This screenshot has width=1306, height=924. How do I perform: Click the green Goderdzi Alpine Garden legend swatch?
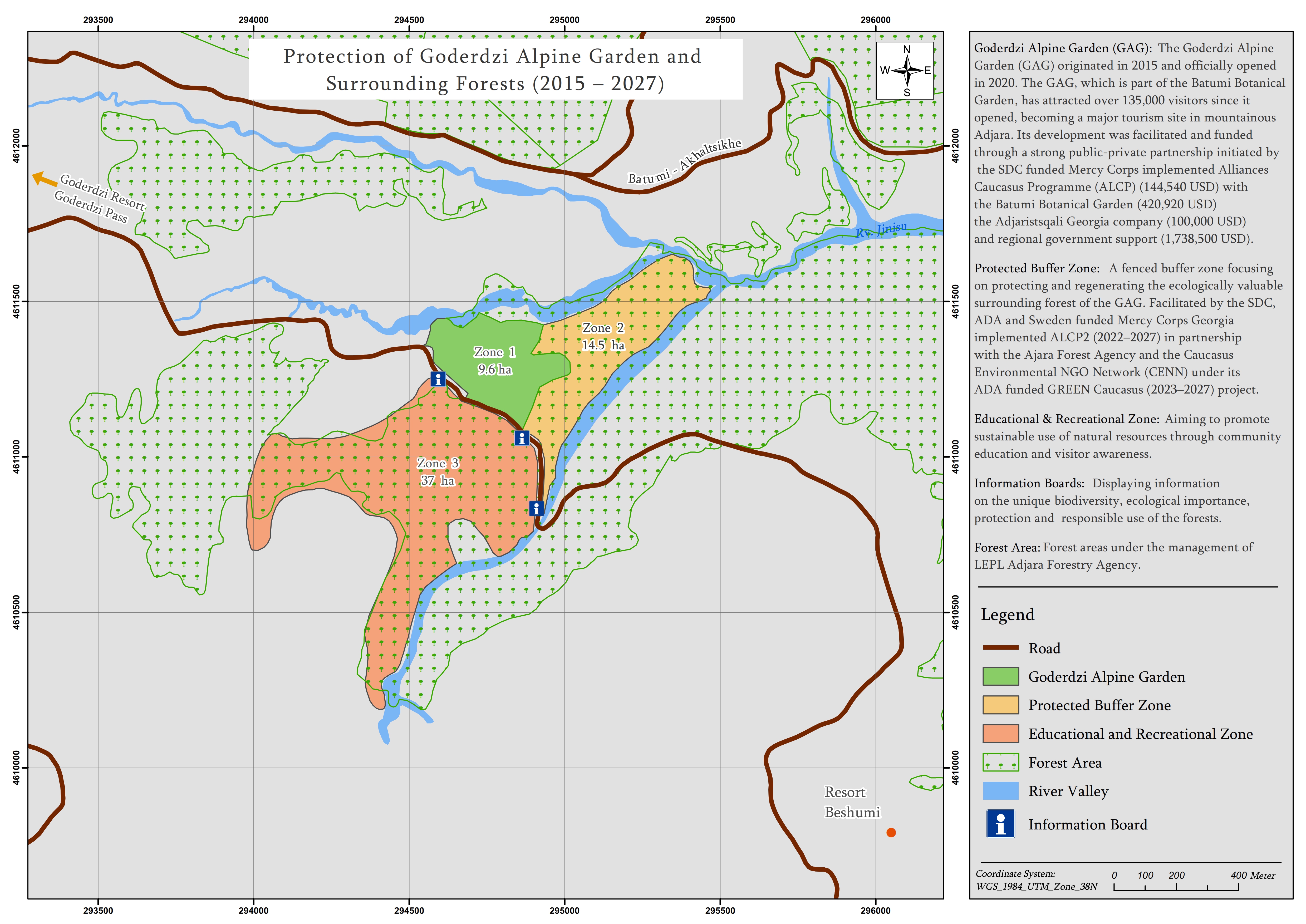tap(1000, 676)
